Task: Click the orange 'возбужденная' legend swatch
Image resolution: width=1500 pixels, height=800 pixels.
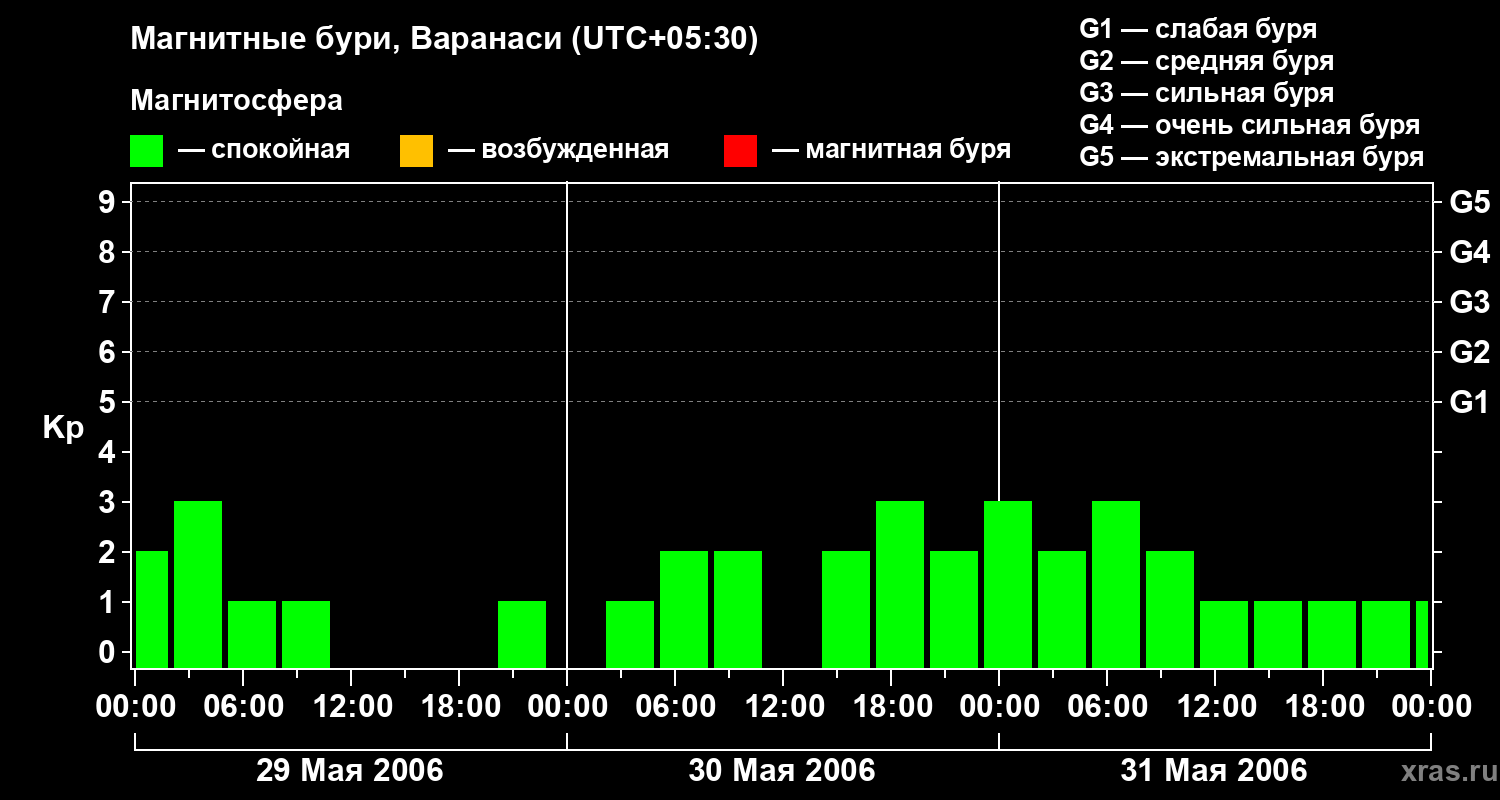Action: 416,151
